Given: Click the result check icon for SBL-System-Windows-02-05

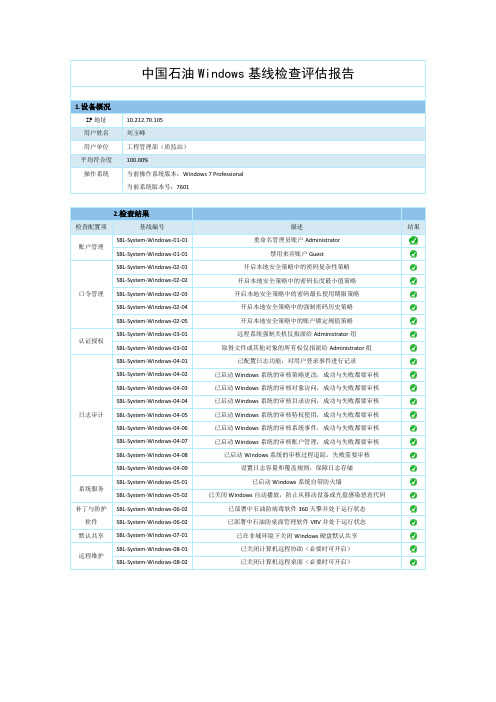Looking at the screenshot, I should click(x=413, y=321).
